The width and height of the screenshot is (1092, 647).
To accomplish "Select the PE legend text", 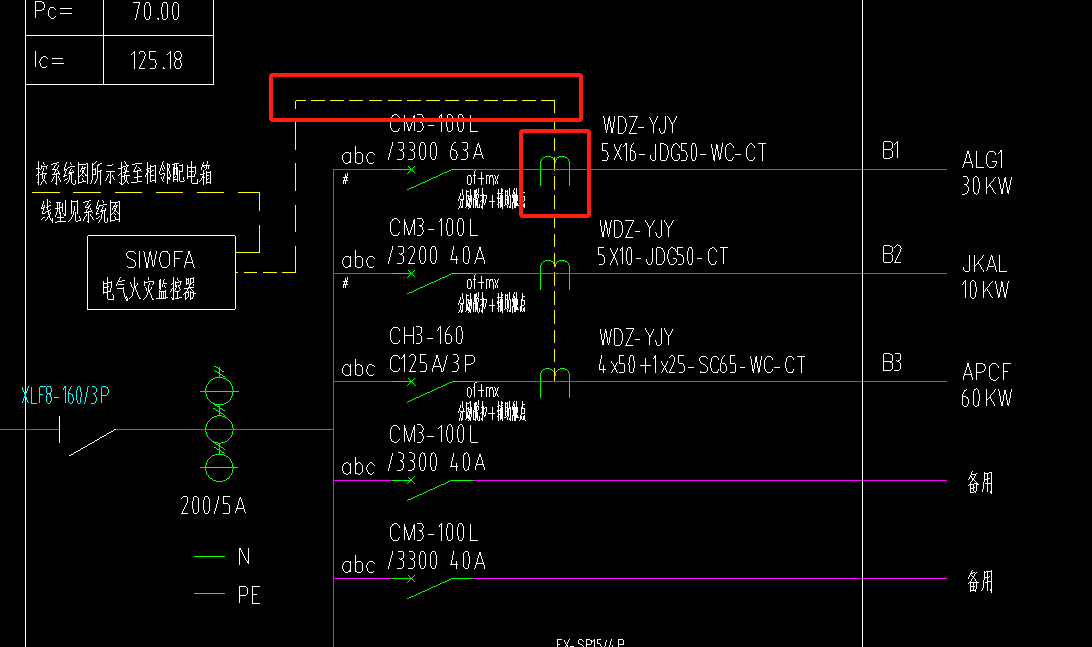I will click(x=249, y=595).
